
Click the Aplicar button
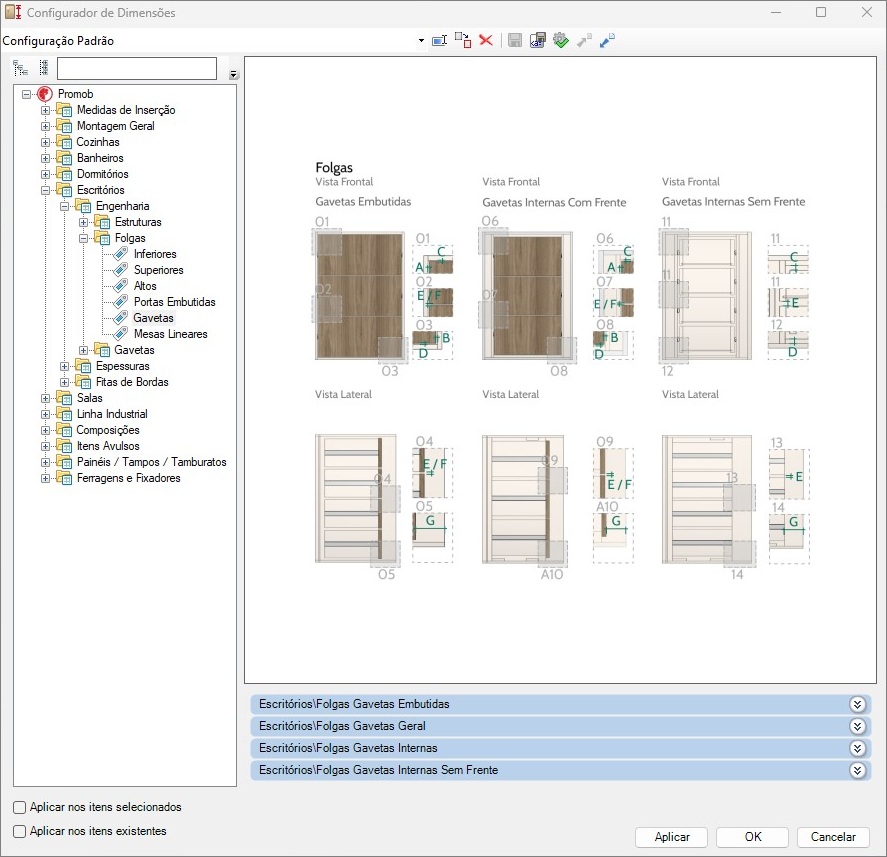point(671,837)
